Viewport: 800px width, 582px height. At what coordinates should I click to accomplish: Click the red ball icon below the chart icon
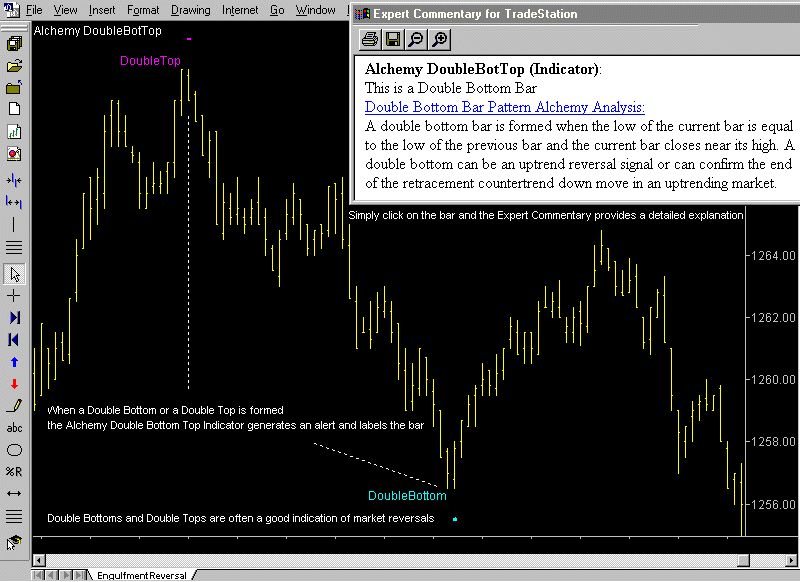(14, 154)
